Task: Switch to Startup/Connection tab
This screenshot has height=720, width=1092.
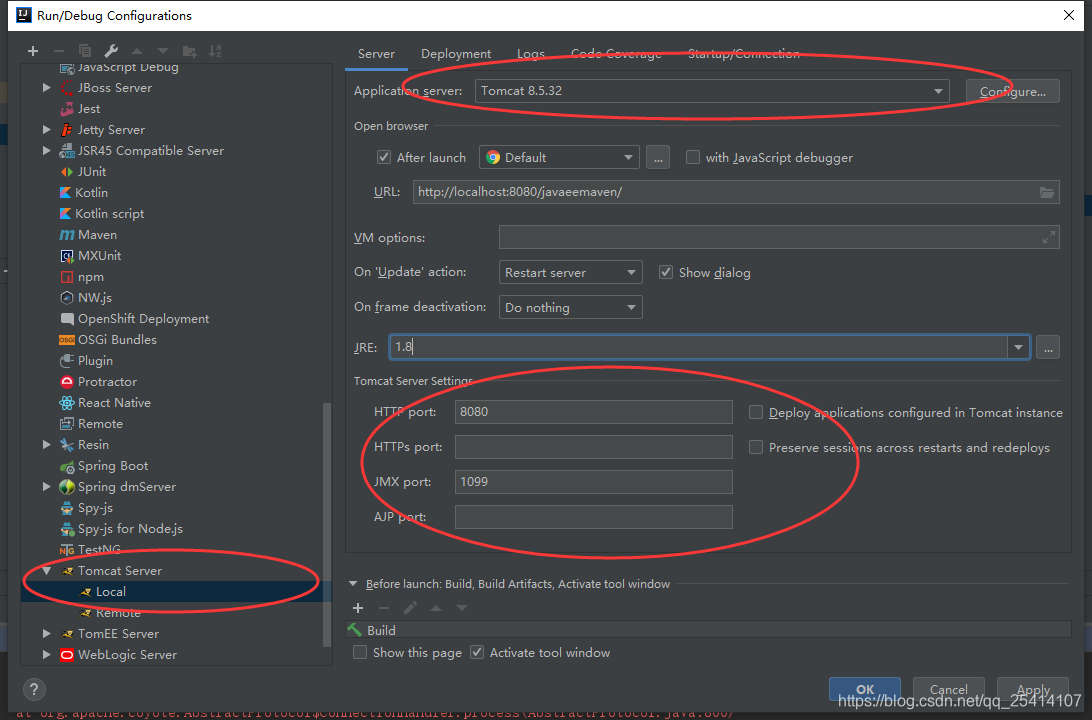Action: tap(743, 54)
